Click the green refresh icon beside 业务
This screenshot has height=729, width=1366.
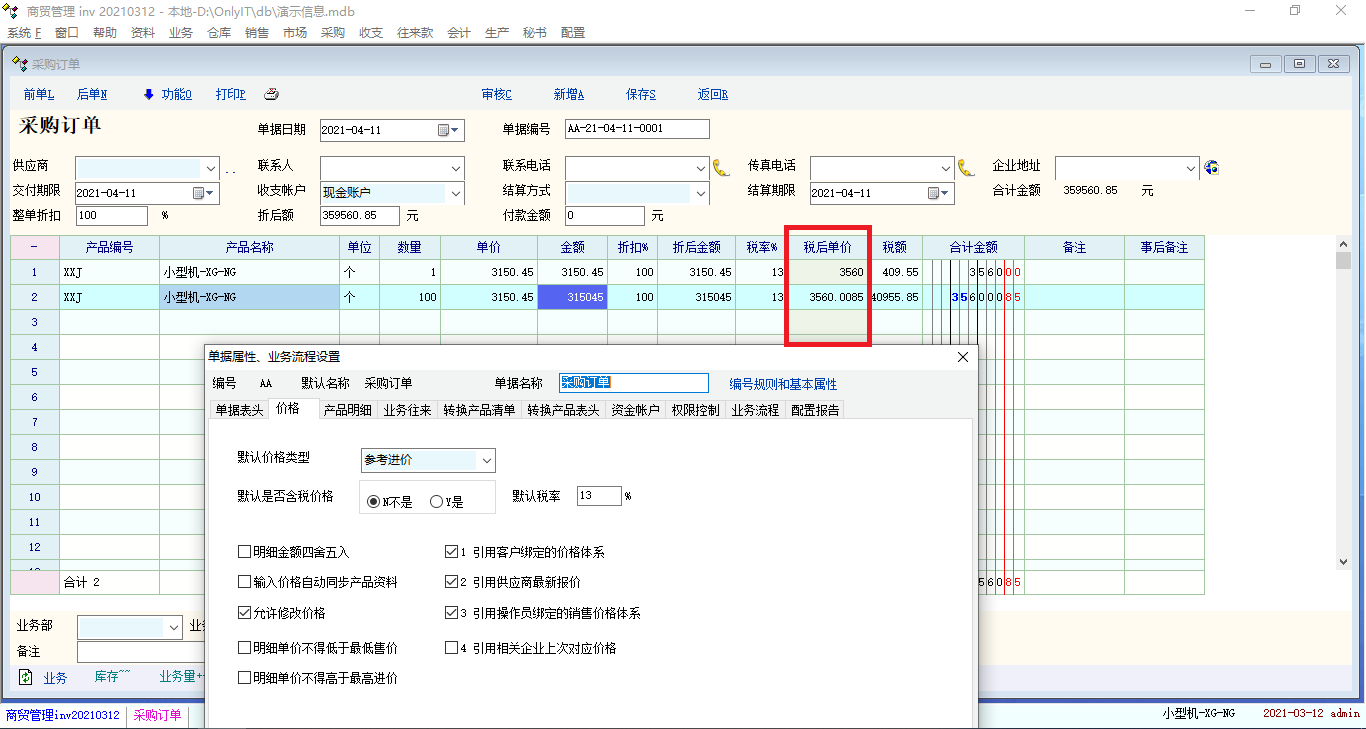coord(26,677)
